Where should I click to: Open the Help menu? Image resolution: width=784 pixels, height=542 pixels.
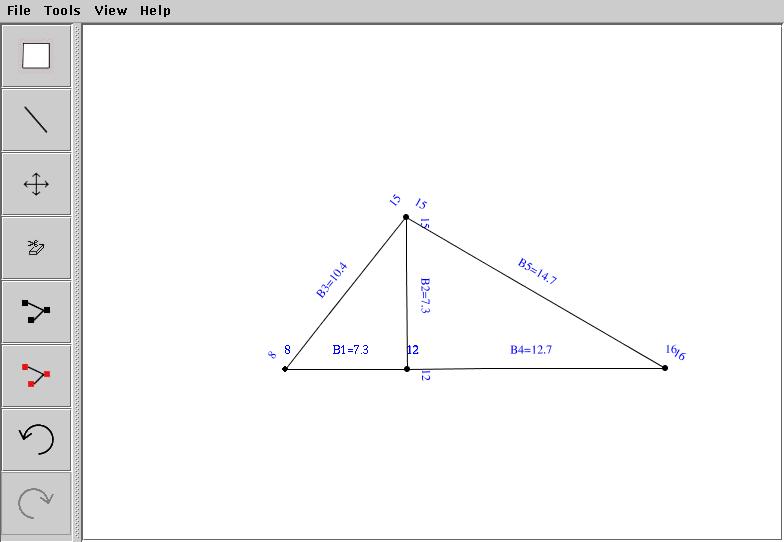click(155, 10)
